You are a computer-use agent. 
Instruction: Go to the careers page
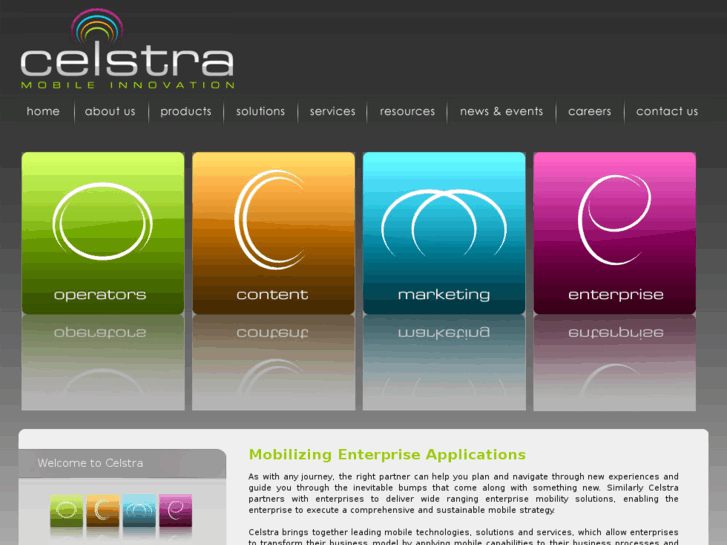pyautogui.click(x=589, y=111)
